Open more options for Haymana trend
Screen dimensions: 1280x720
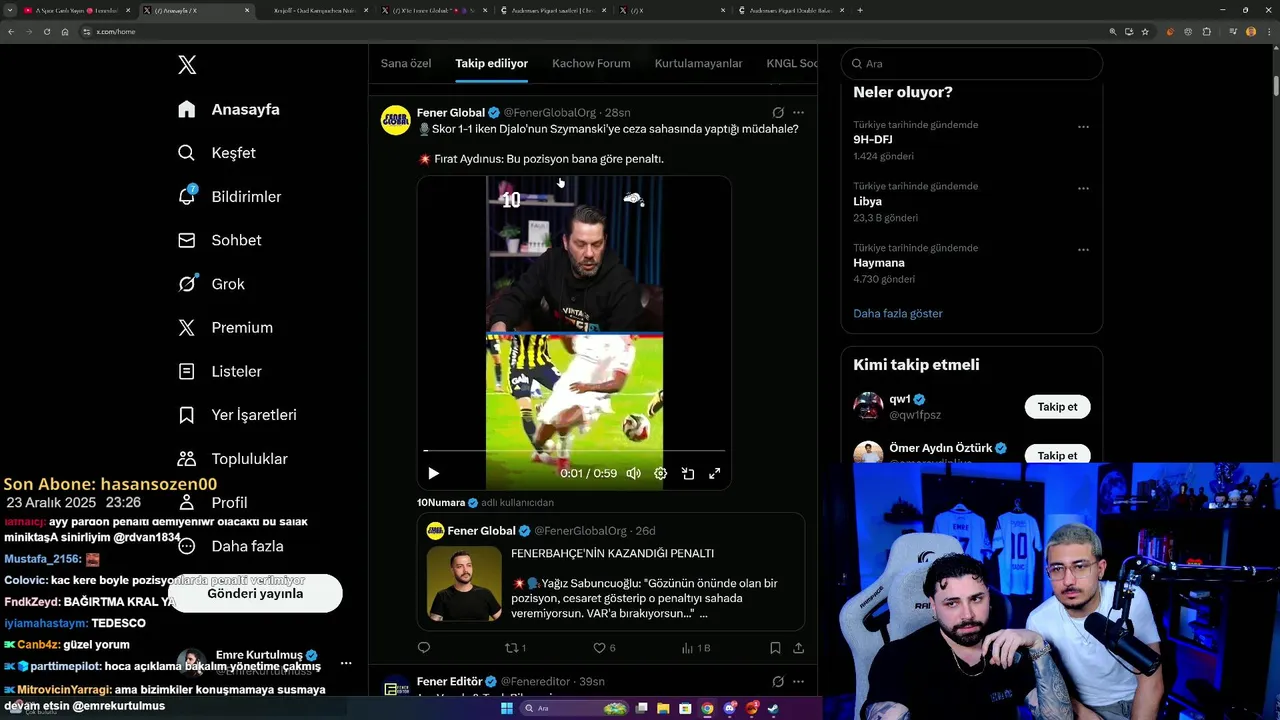(1083, 250)
